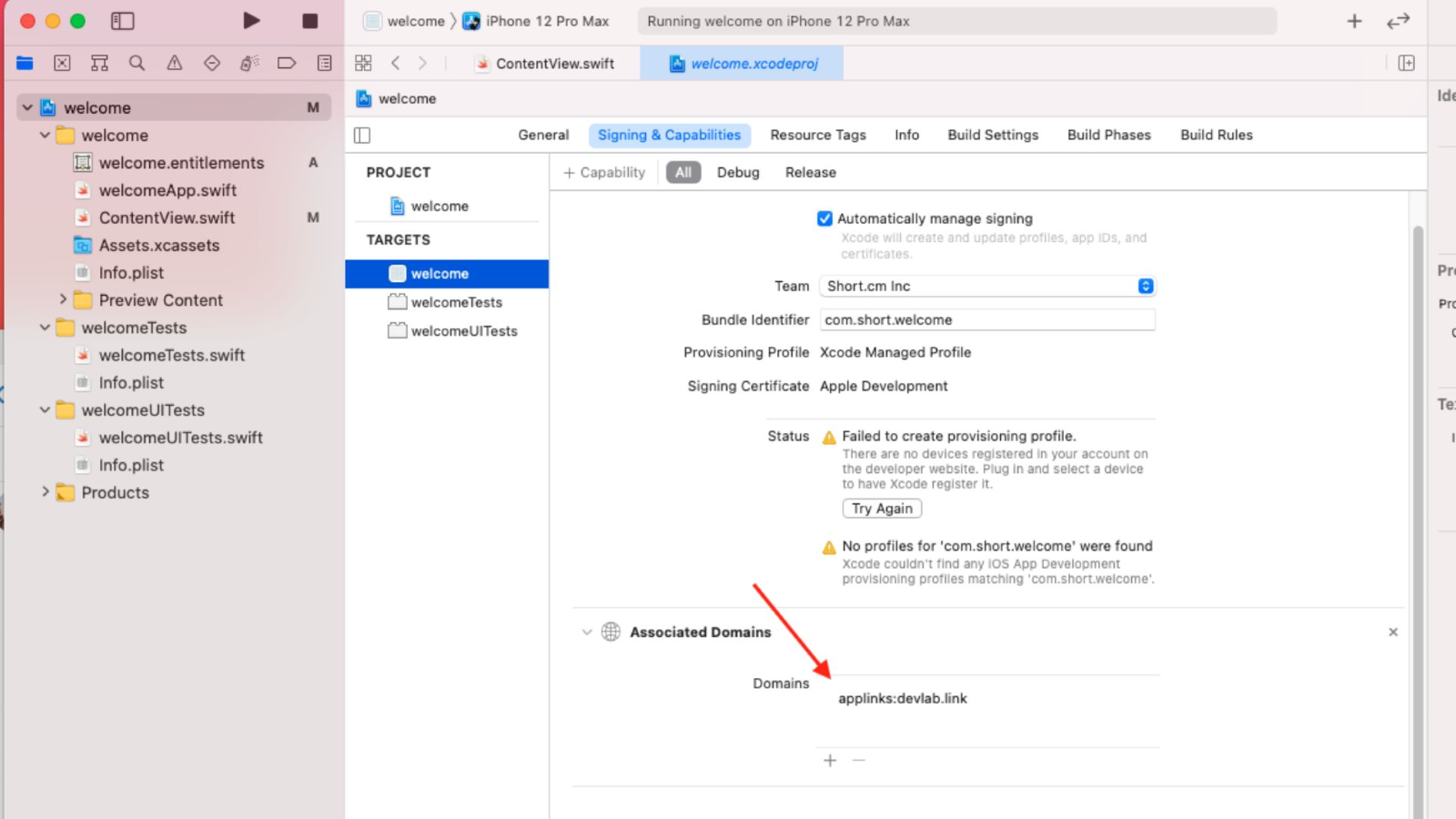Collapse the welcomeUITests folder
1456x819 pixels.
point(45,409)
